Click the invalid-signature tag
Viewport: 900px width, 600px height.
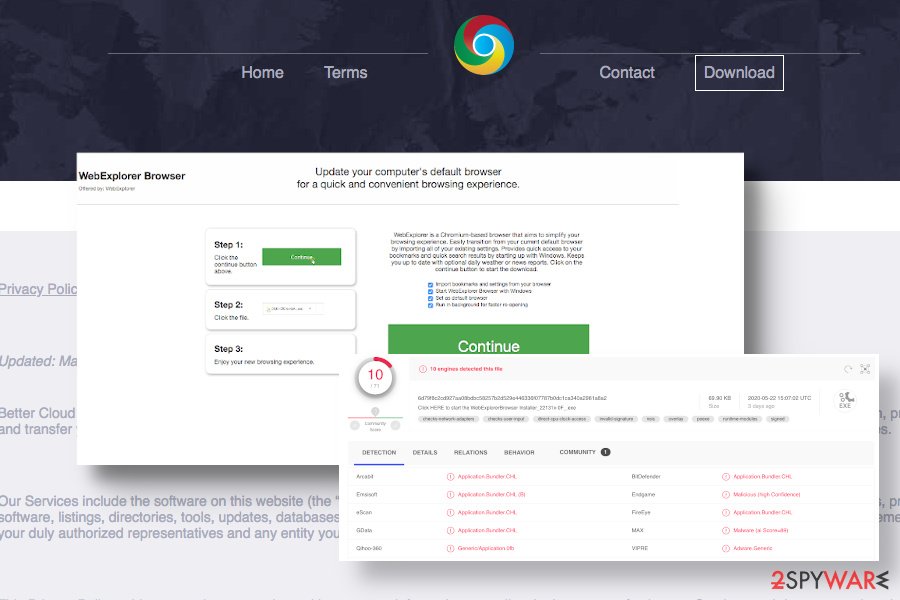[x=616, y=419]
